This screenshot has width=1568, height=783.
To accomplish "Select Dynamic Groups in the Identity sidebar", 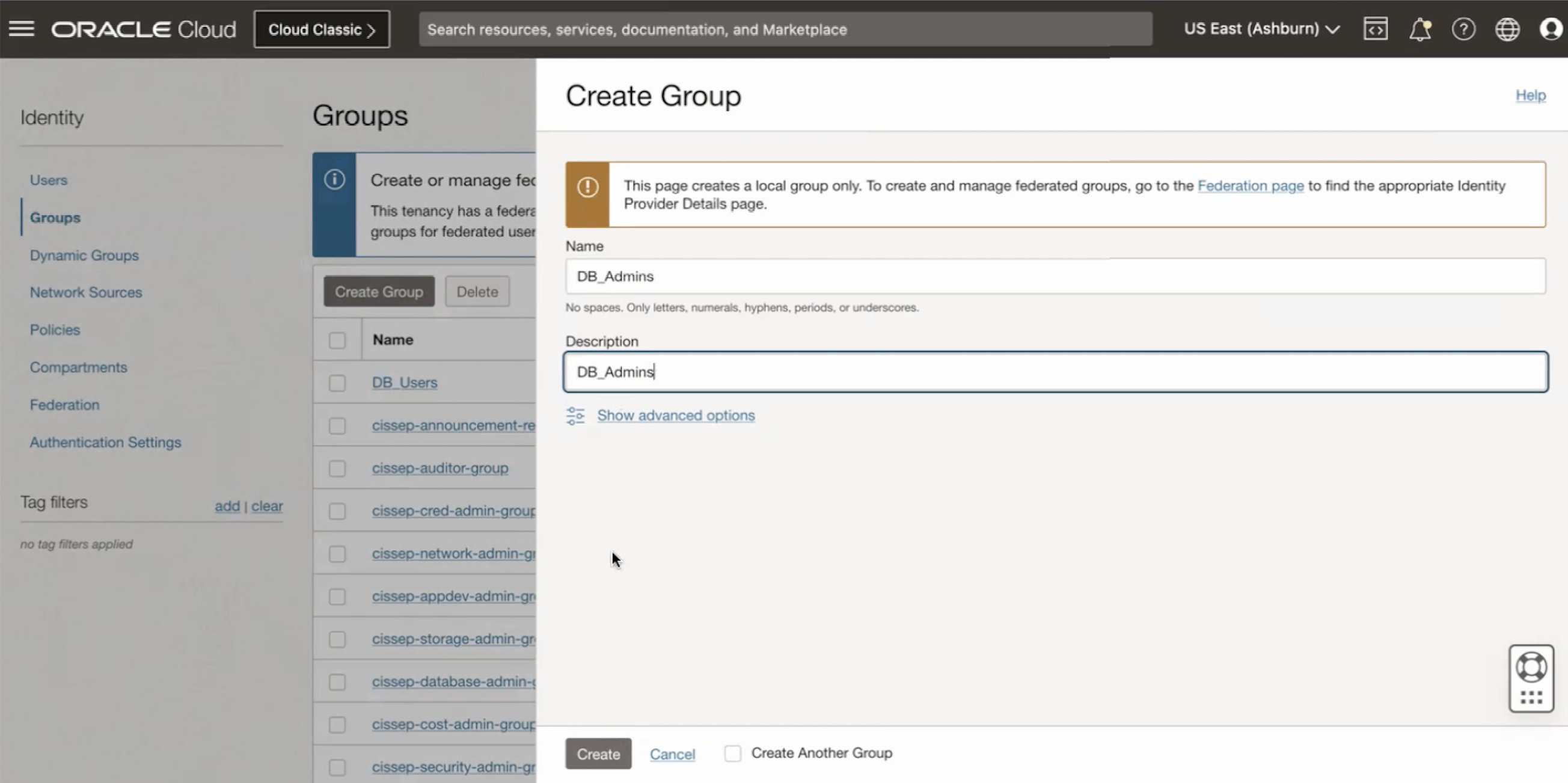I will pos(84,255).
